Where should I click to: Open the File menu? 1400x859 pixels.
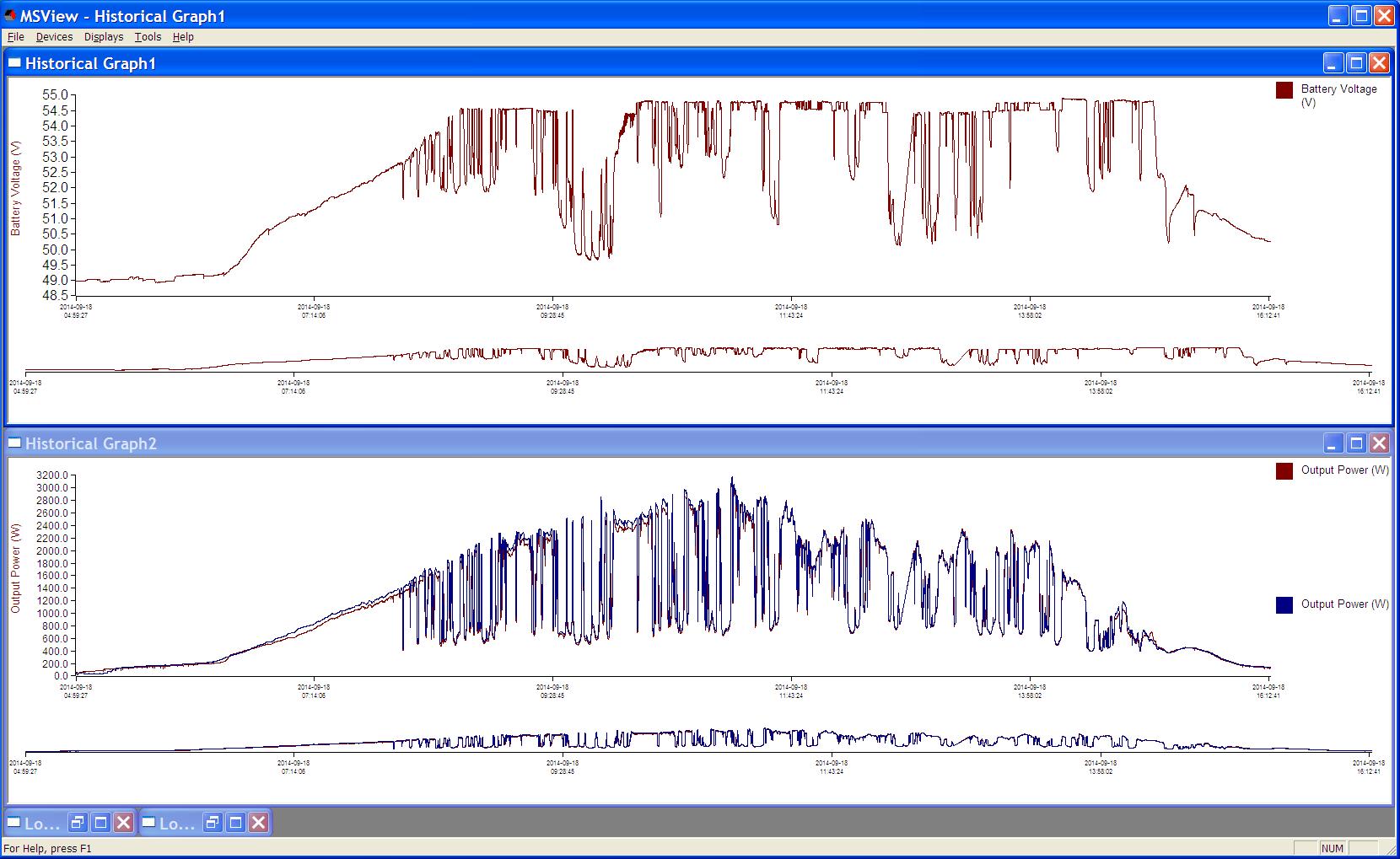tap(16, 37)
